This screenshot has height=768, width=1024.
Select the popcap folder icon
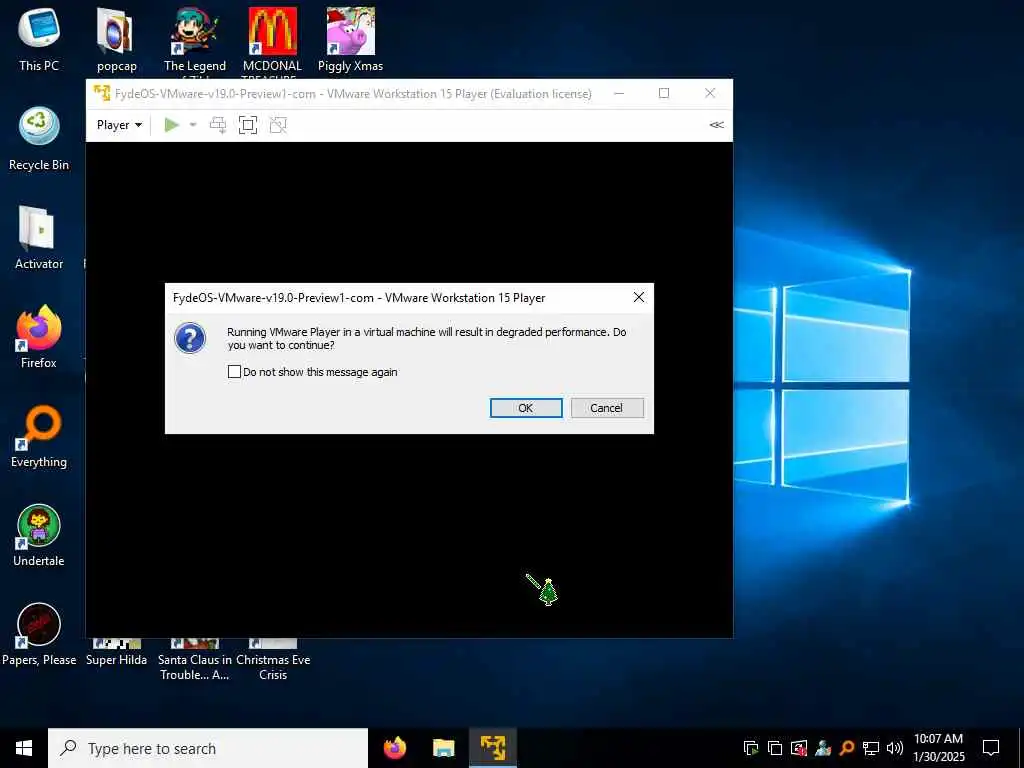(x=116, y=40)
